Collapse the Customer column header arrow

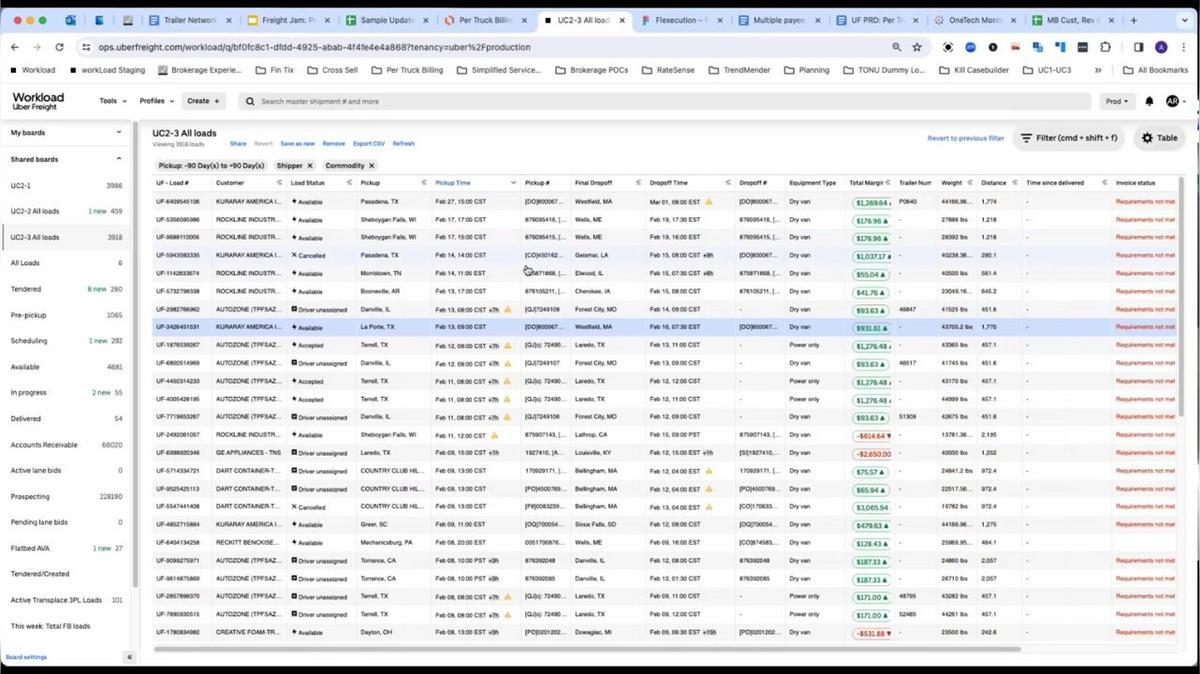click(279, 183)
